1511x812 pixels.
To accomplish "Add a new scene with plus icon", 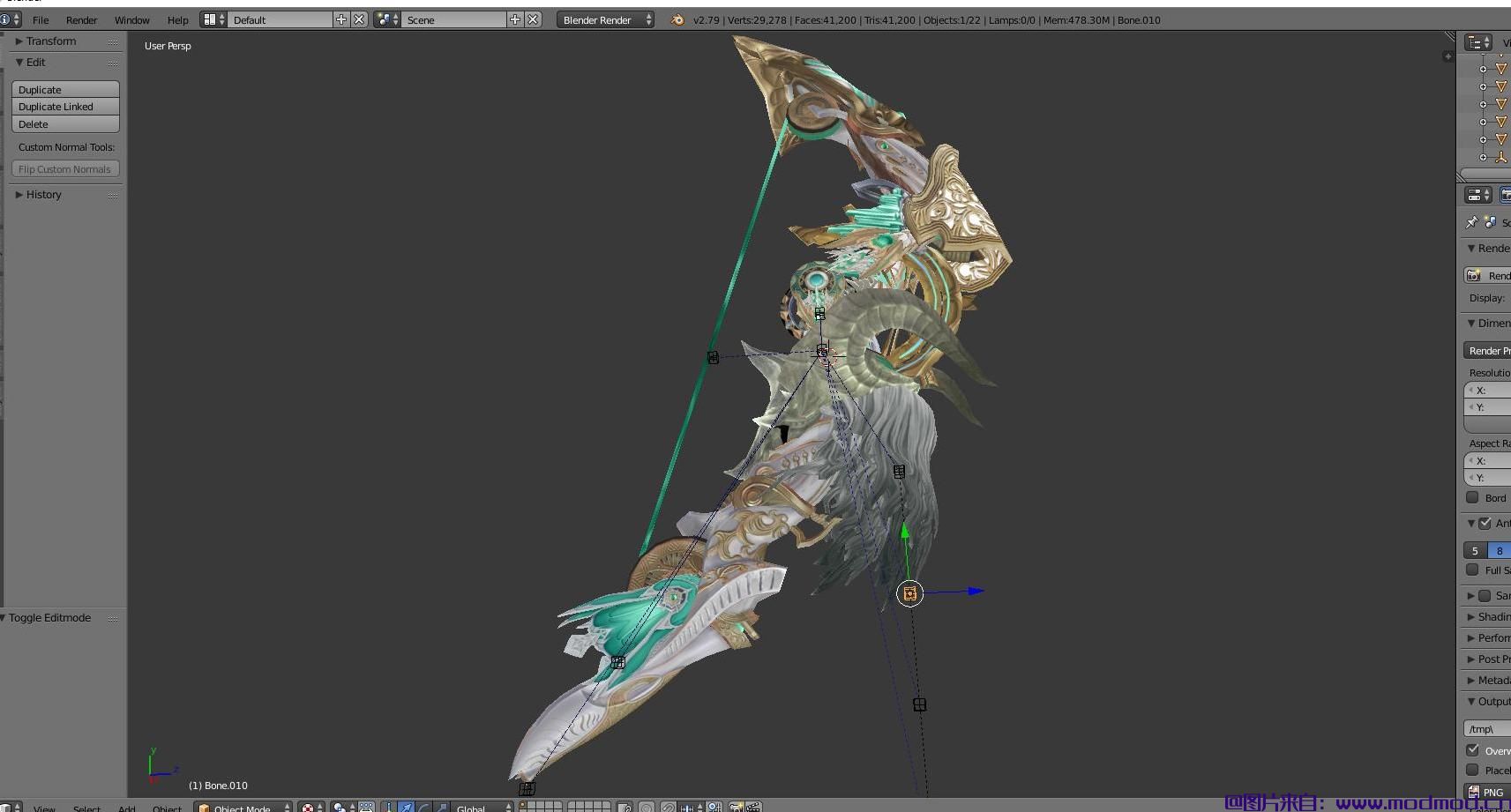I will pos(515,19).
